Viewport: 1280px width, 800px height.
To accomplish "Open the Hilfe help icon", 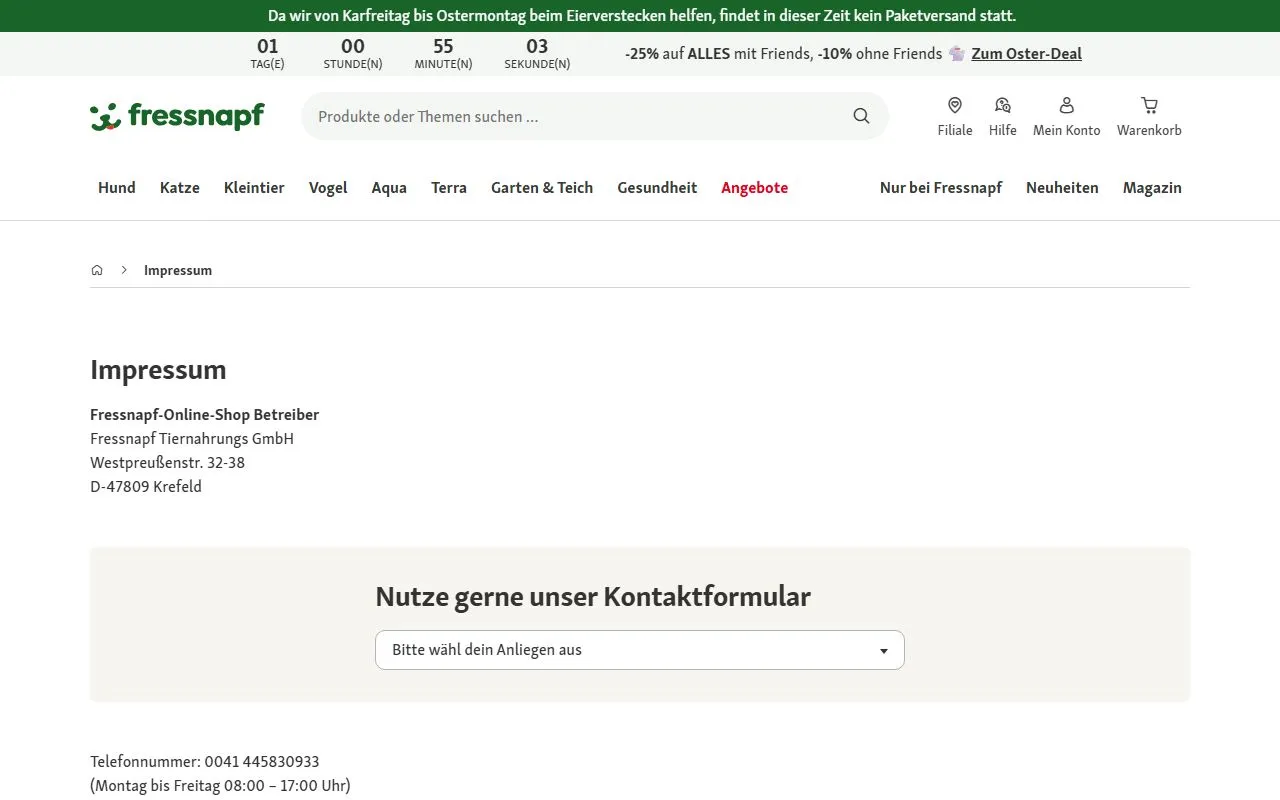I will [x=1002, y=106].
